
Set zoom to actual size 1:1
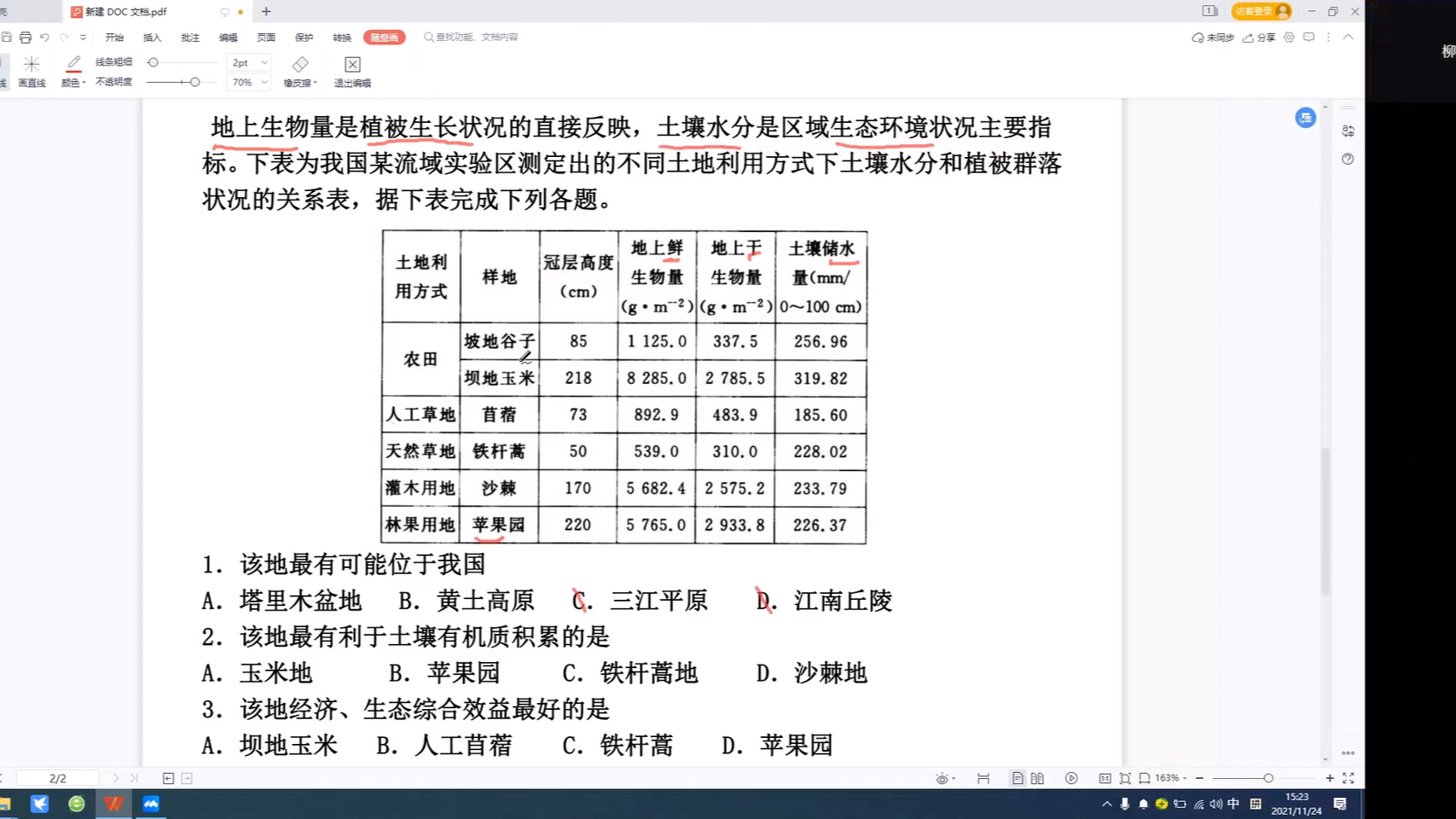[x=1105, y=778]
